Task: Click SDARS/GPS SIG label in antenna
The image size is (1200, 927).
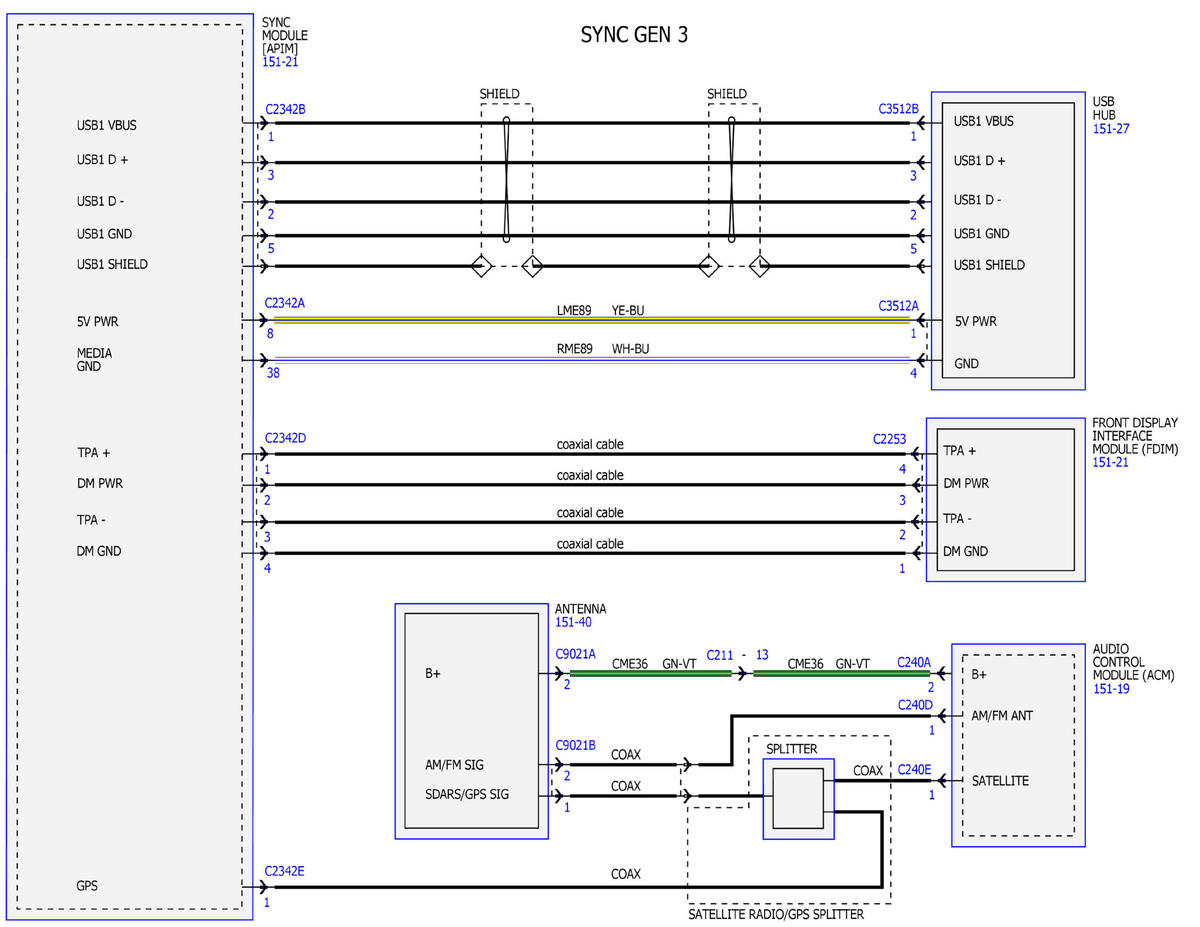Action: click(x=465, y=795)
